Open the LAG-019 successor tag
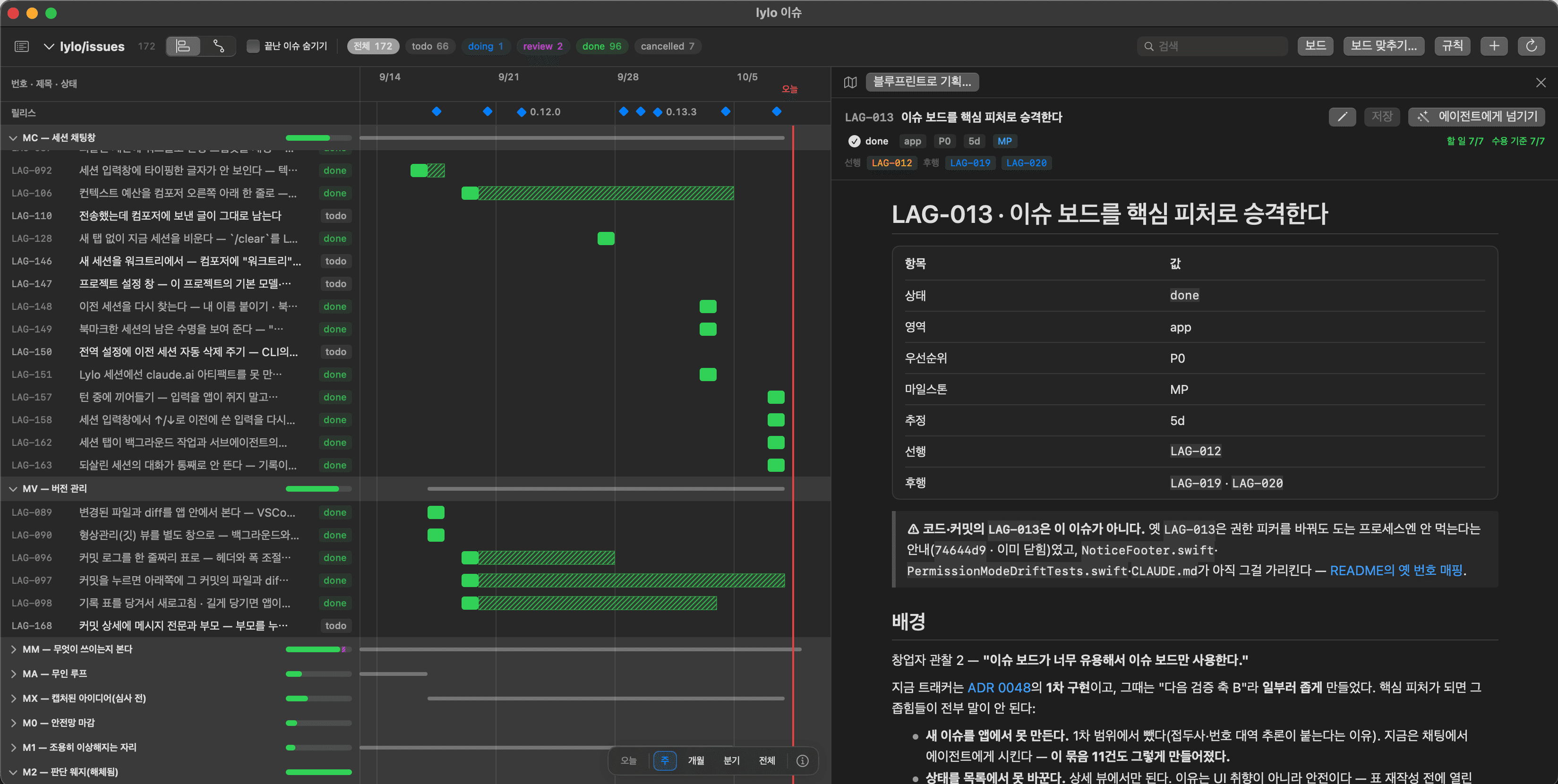Screen dimensions: 1558x784 (x=970, y=163)
